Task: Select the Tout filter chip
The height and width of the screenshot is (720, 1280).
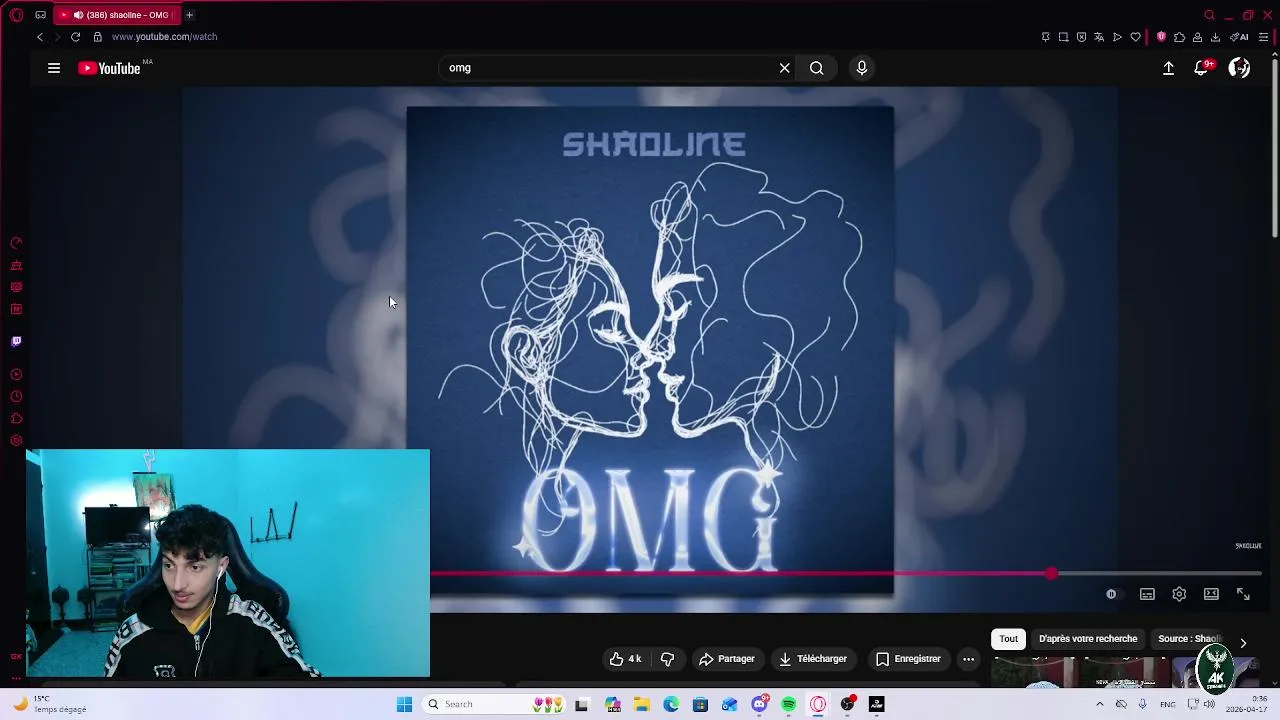Action: [x=1008, y=639]
